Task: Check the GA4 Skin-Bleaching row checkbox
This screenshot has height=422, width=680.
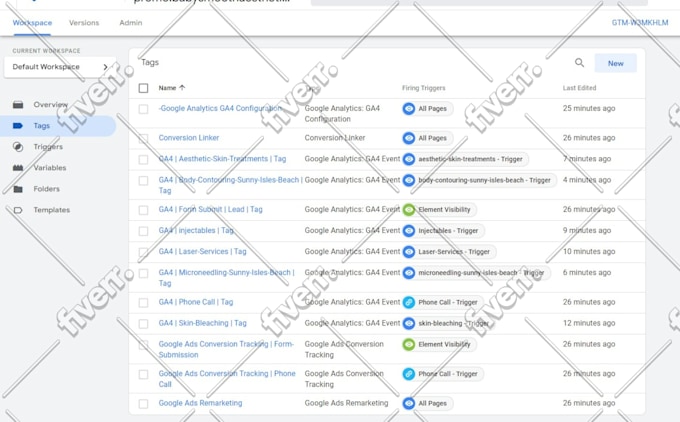Action: coord(144,324)
